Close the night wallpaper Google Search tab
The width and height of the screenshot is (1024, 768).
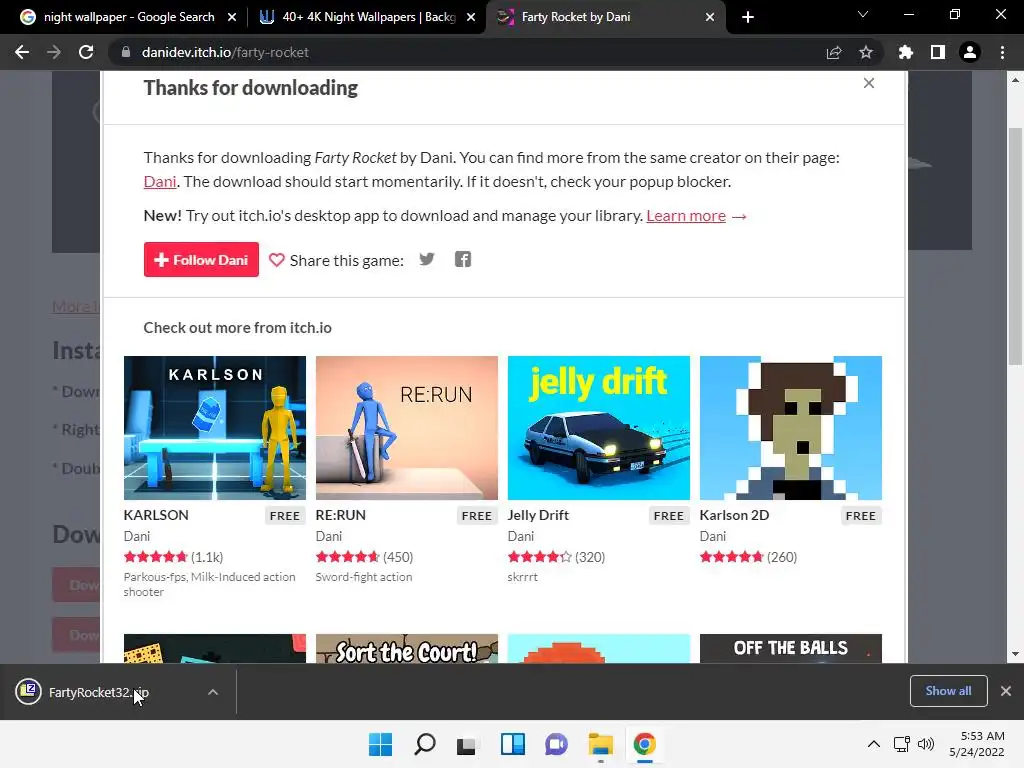[231, 17]
